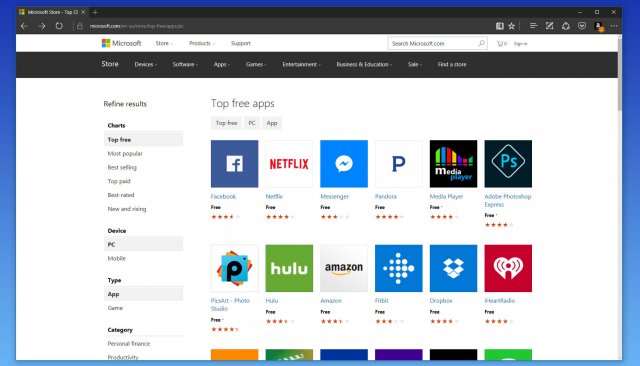Remove the PC filter chip
This screenshot has width=640, height=366.
click(x=252, y=123)
